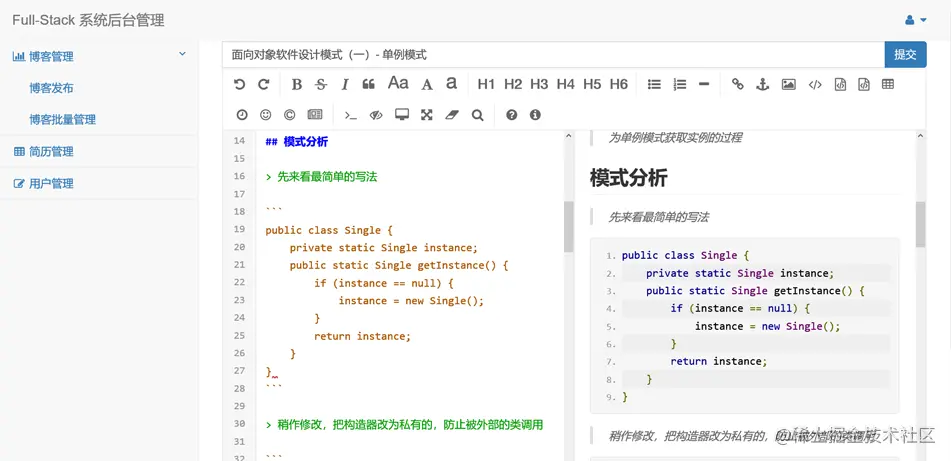Click into the blog title input field
Image resolution: width=951 pixels, height=461 pixels.
click(553, 55)
